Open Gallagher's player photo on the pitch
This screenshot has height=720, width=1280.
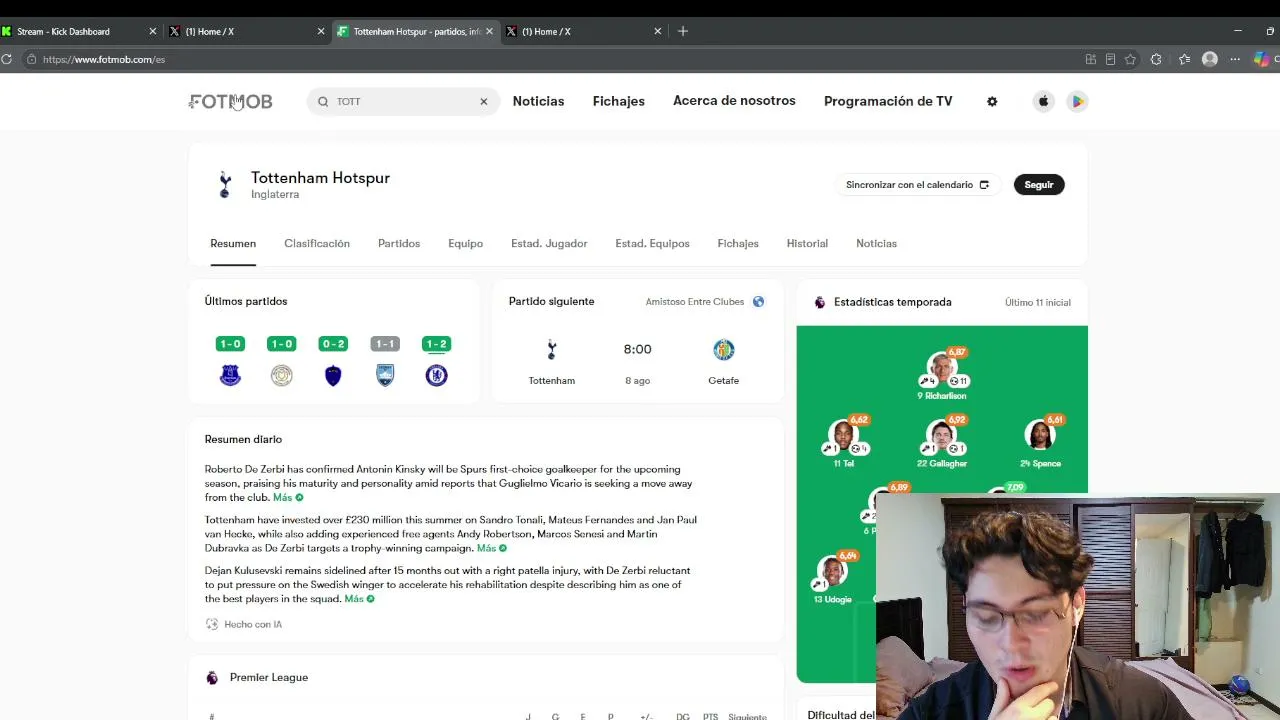click(x=942, y=436)
